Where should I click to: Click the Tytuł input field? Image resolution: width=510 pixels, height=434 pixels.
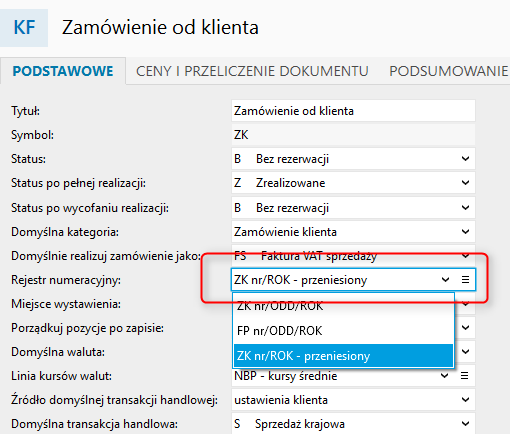point(353,111)
